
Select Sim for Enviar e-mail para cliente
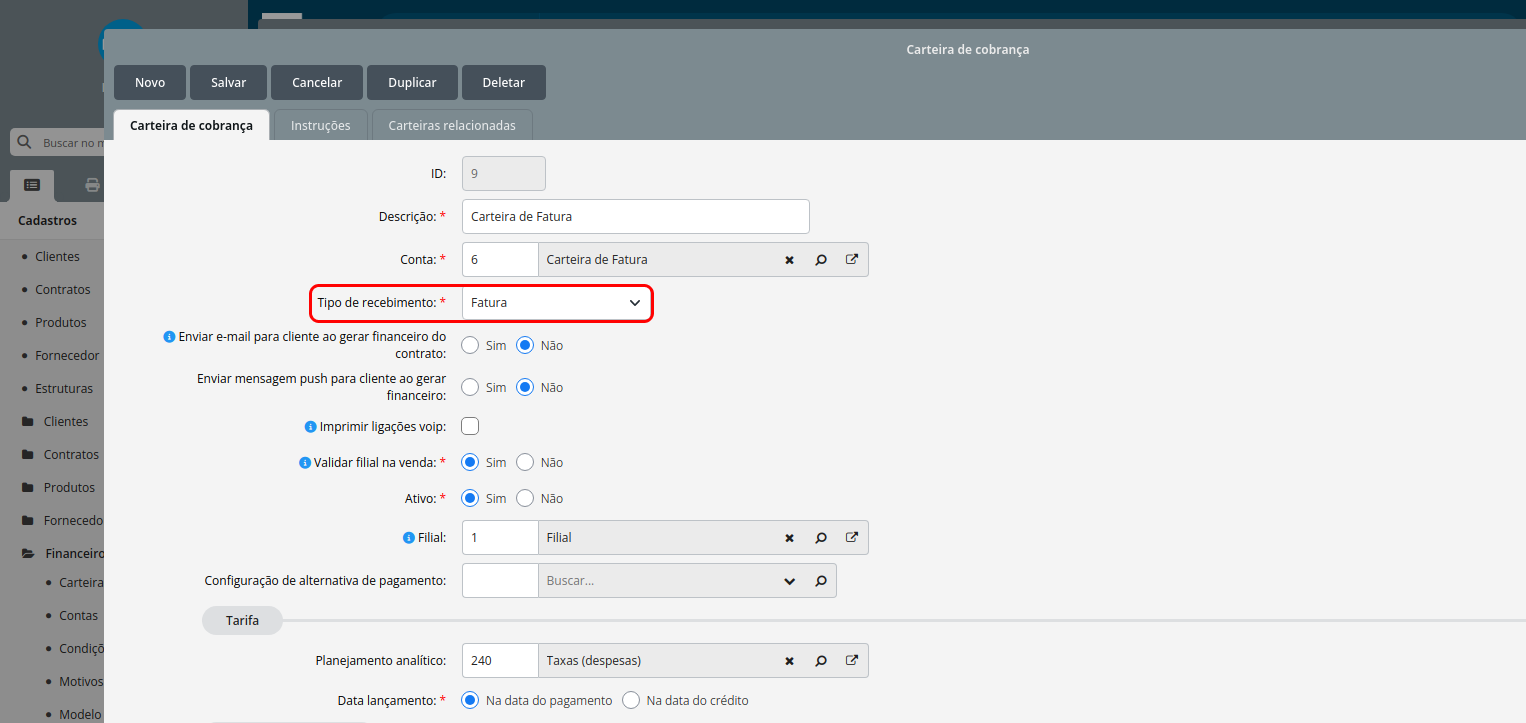(x=470, y=345)
